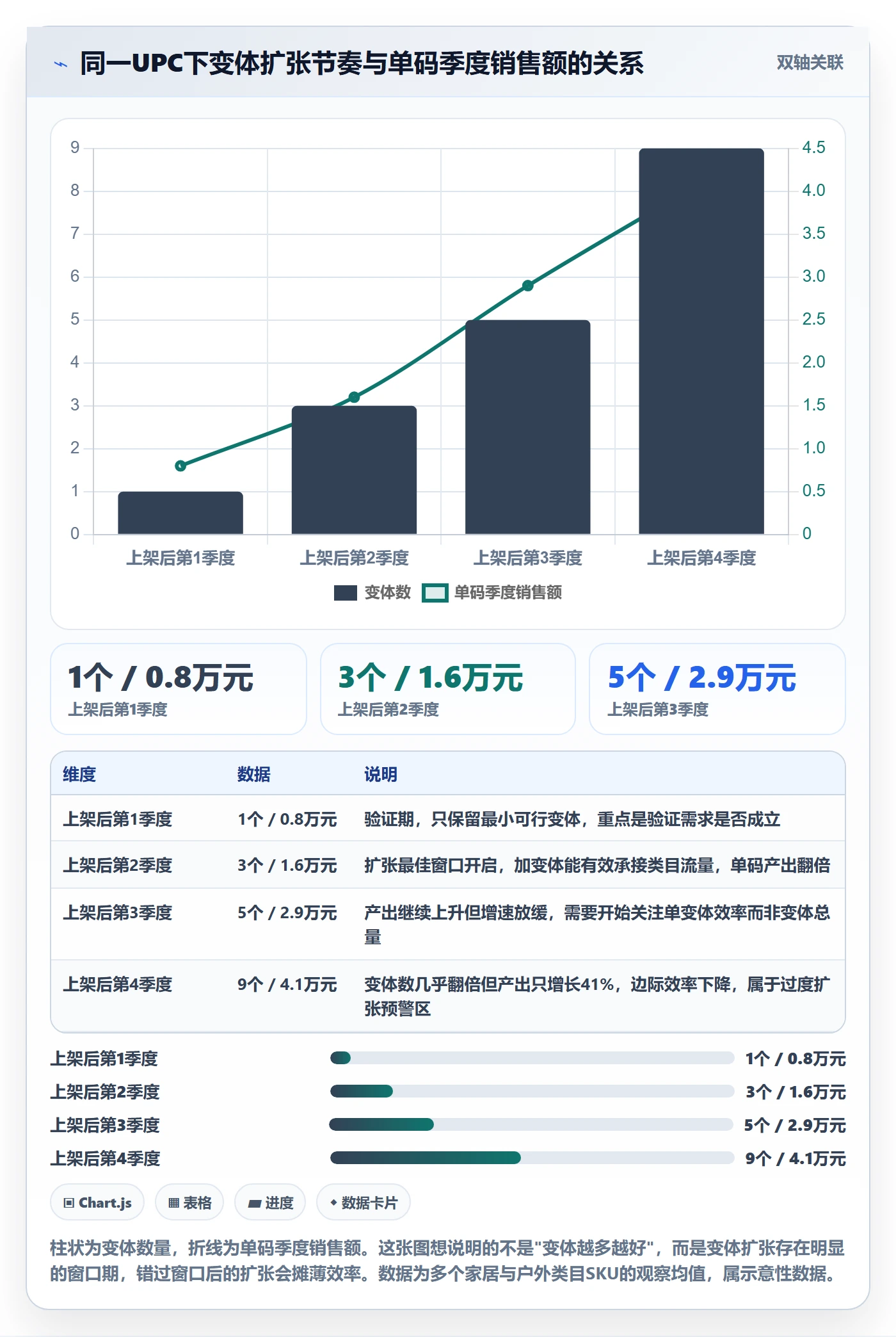Click the second-quarter bar in chart

click(x=354, y=469)
